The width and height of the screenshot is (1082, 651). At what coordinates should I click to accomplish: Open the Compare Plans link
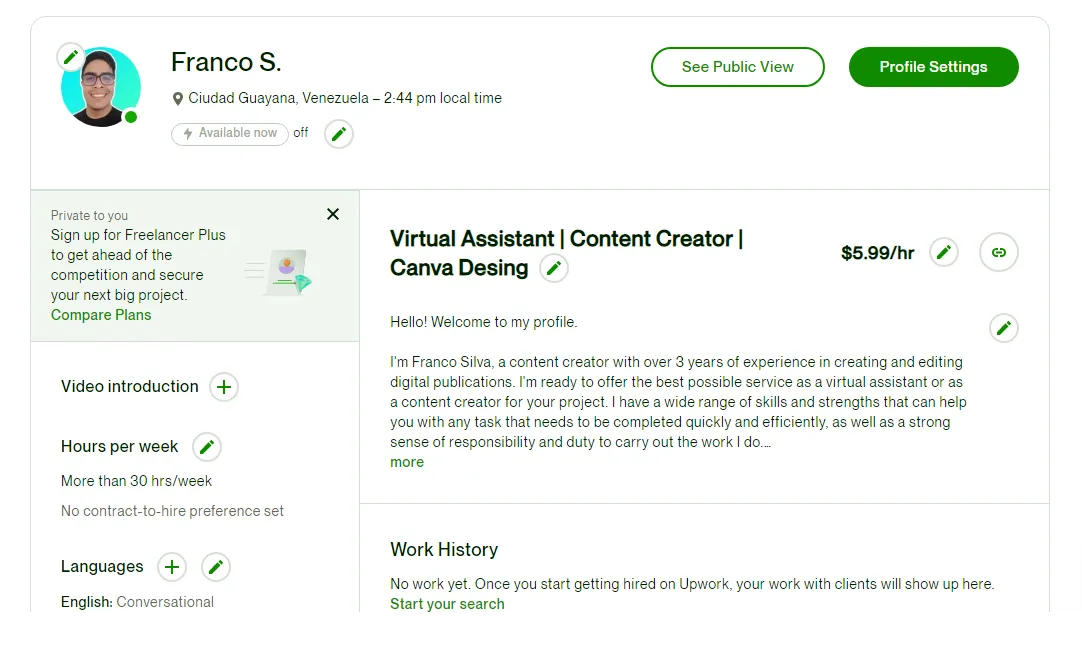[x=101, y=315]
